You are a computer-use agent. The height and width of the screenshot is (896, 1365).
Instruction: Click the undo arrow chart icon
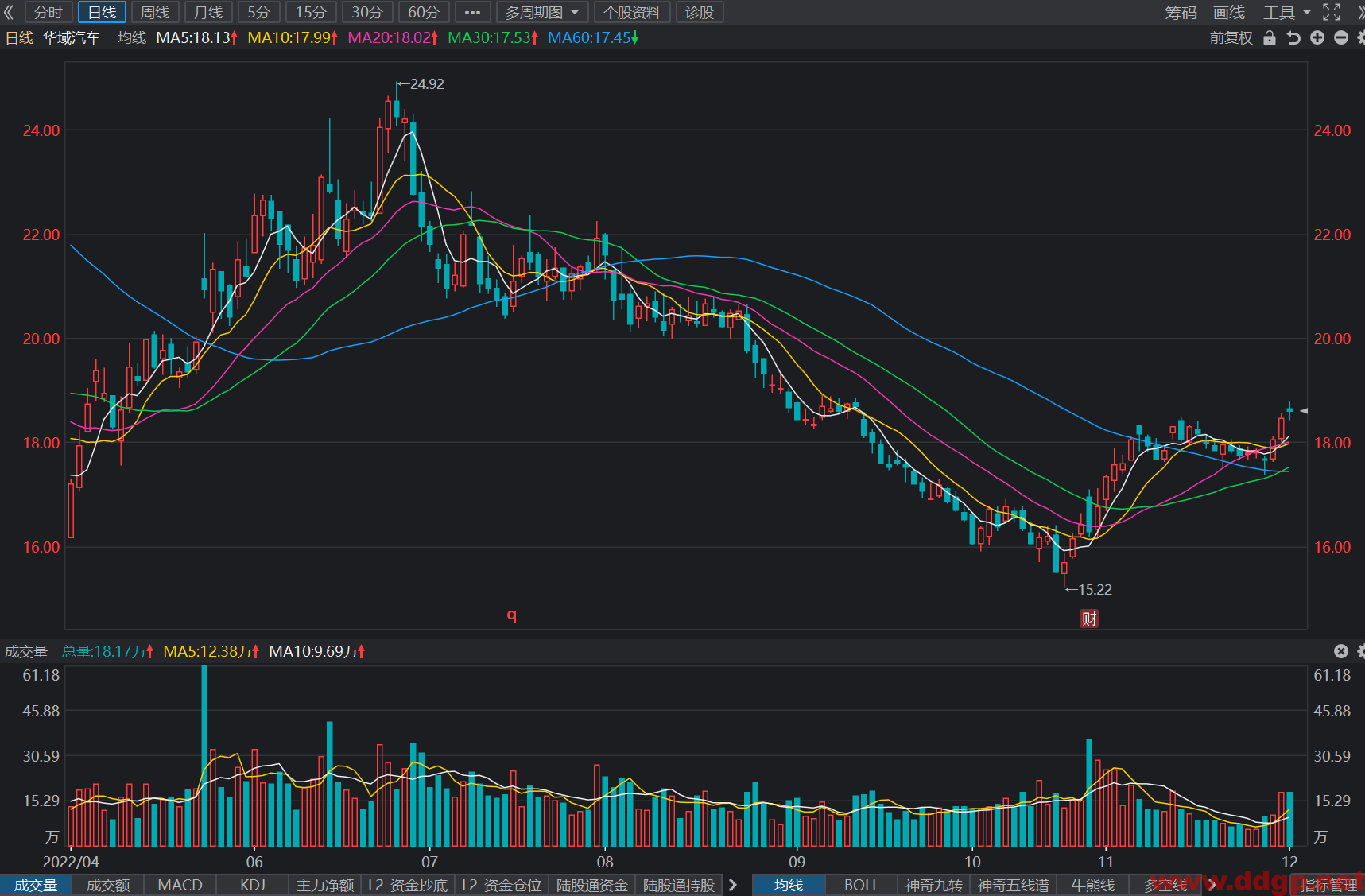click(x=1293, y=37)
